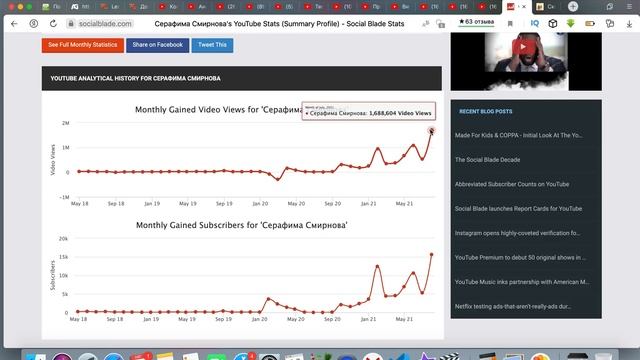Viewport: 640px width, 360px height.
Task: Click 'RECENT BLOG POSTS' heading
Action: [x=486, y=111]
